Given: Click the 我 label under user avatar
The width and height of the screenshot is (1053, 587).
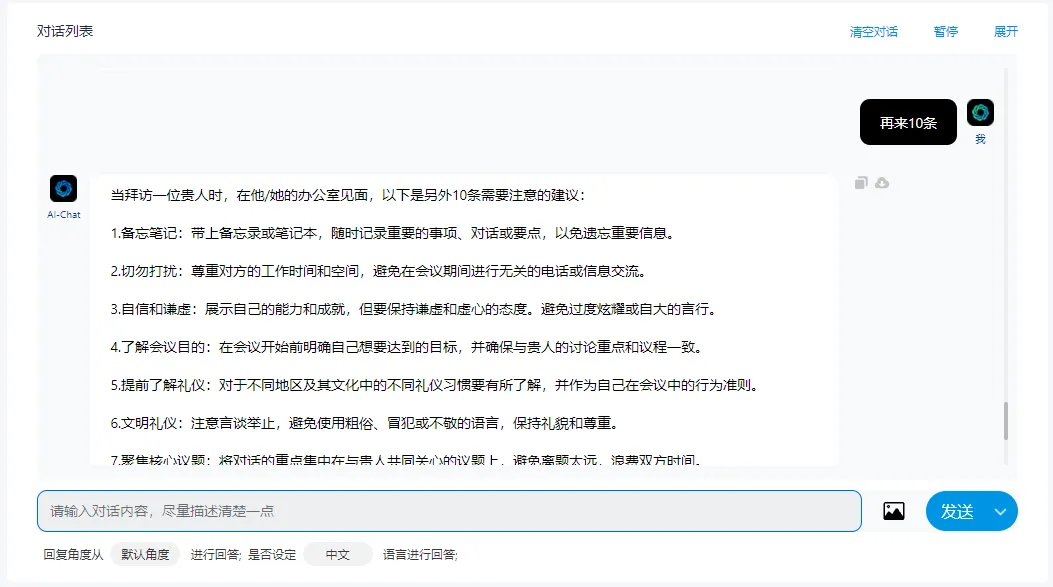Looking at the screenshot, I should tap(980, 139).
